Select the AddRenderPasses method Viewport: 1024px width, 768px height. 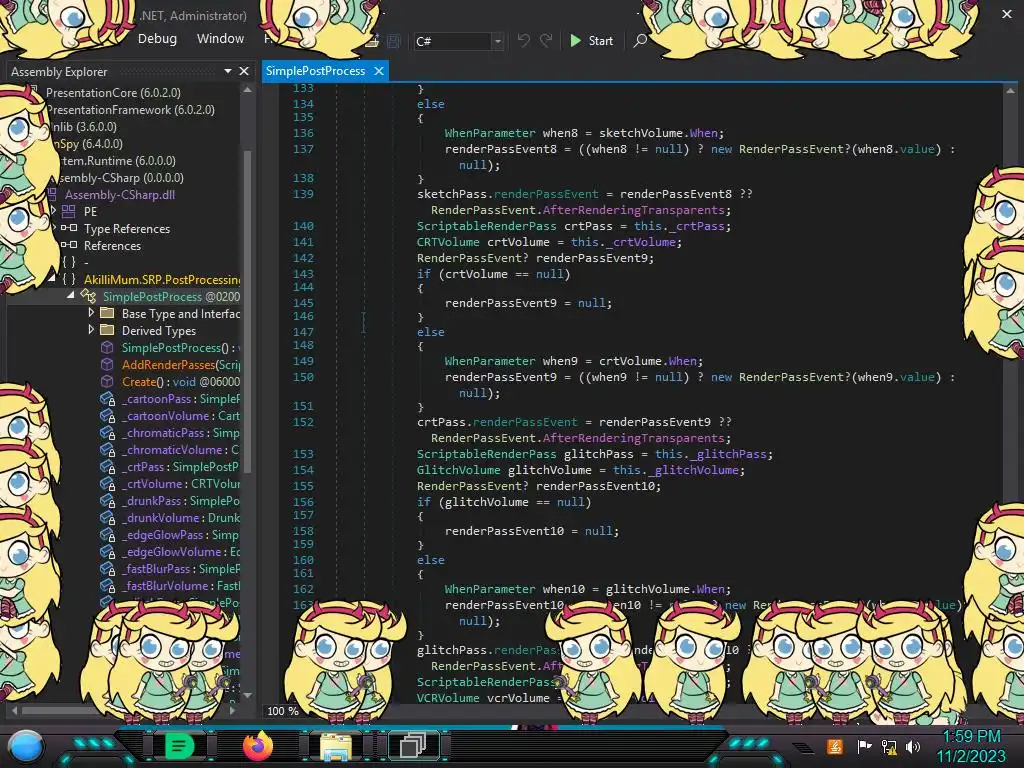point(181,364)
